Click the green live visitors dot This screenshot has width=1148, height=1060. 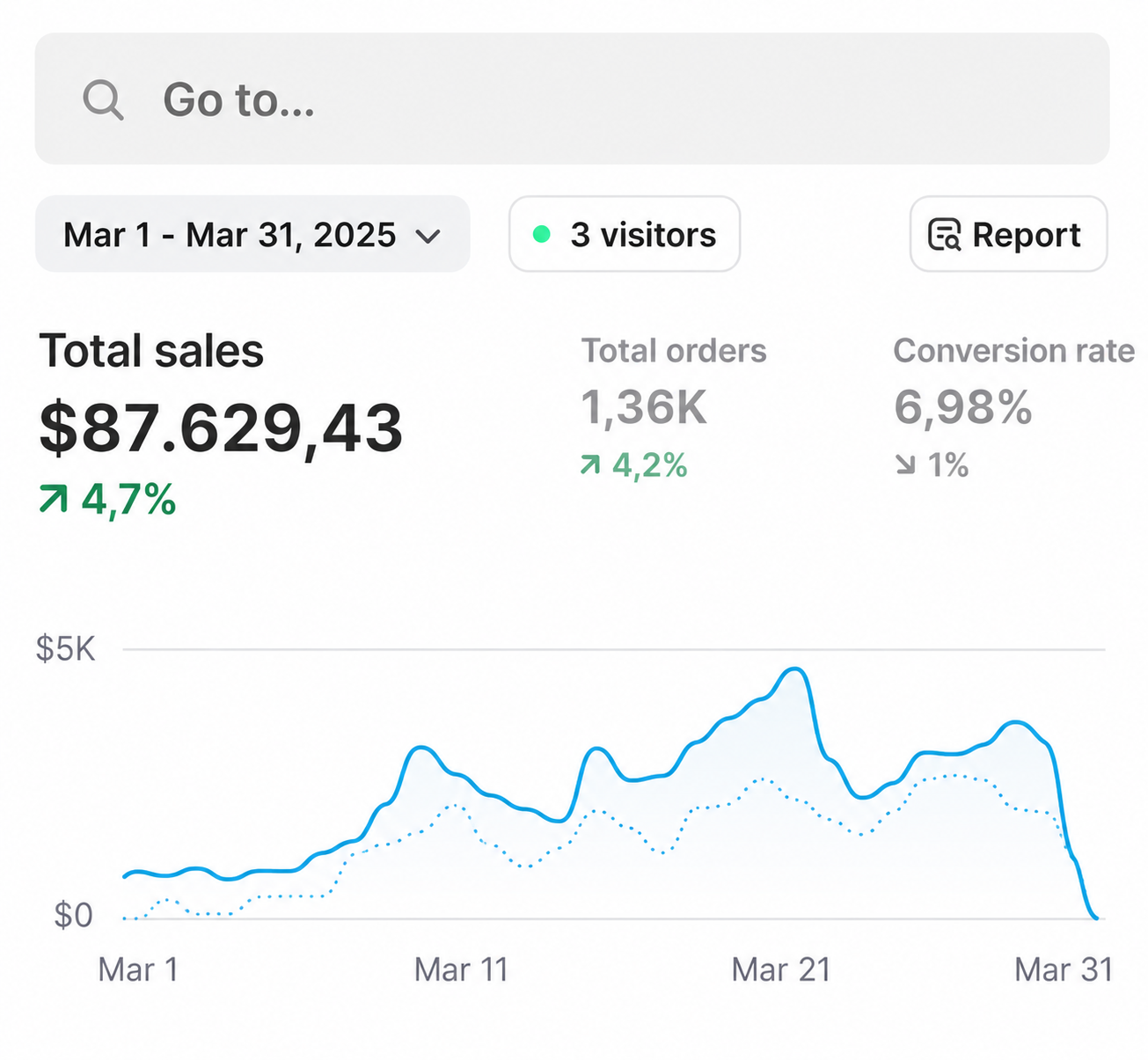point(542,234)
